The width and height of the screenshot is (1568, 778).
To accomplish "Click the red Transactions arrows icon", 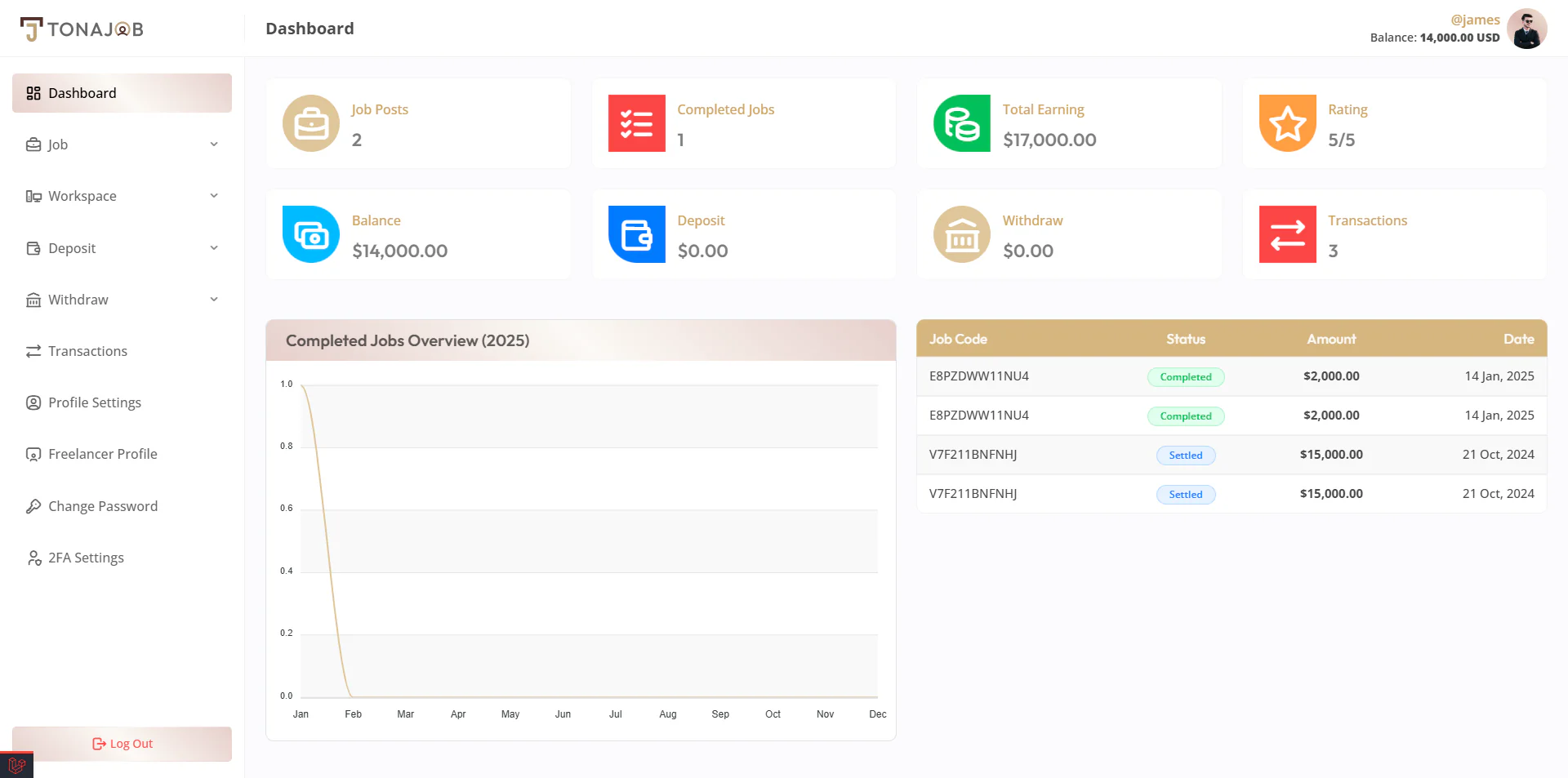I will pos(1287,234).
